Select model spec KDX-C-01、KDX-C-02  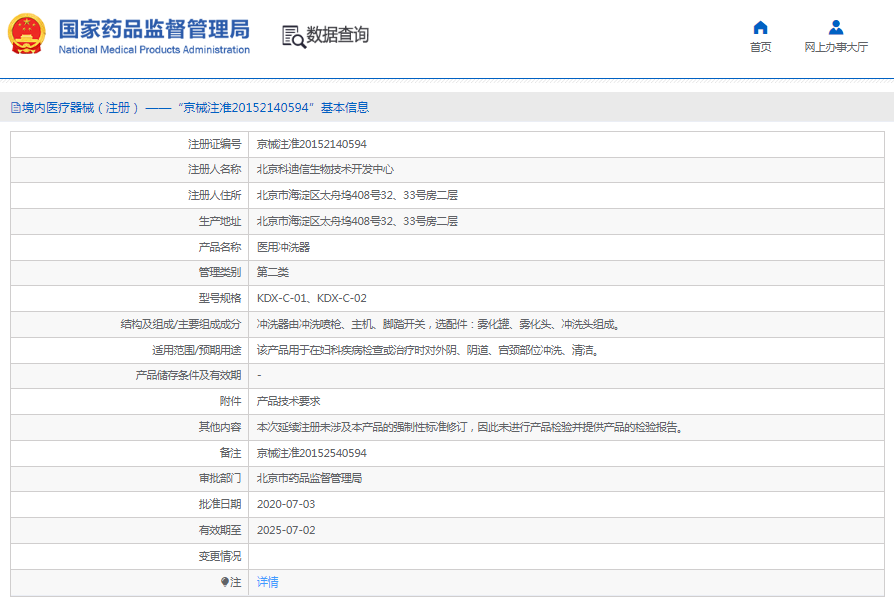[311, 298]
